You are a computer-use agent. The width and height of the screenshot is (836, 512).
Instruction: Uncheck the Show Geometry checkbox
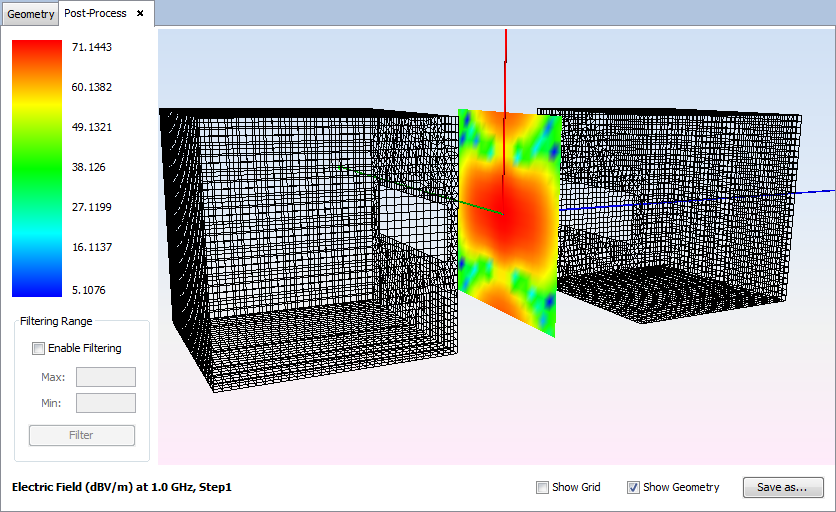coord(633,488)
